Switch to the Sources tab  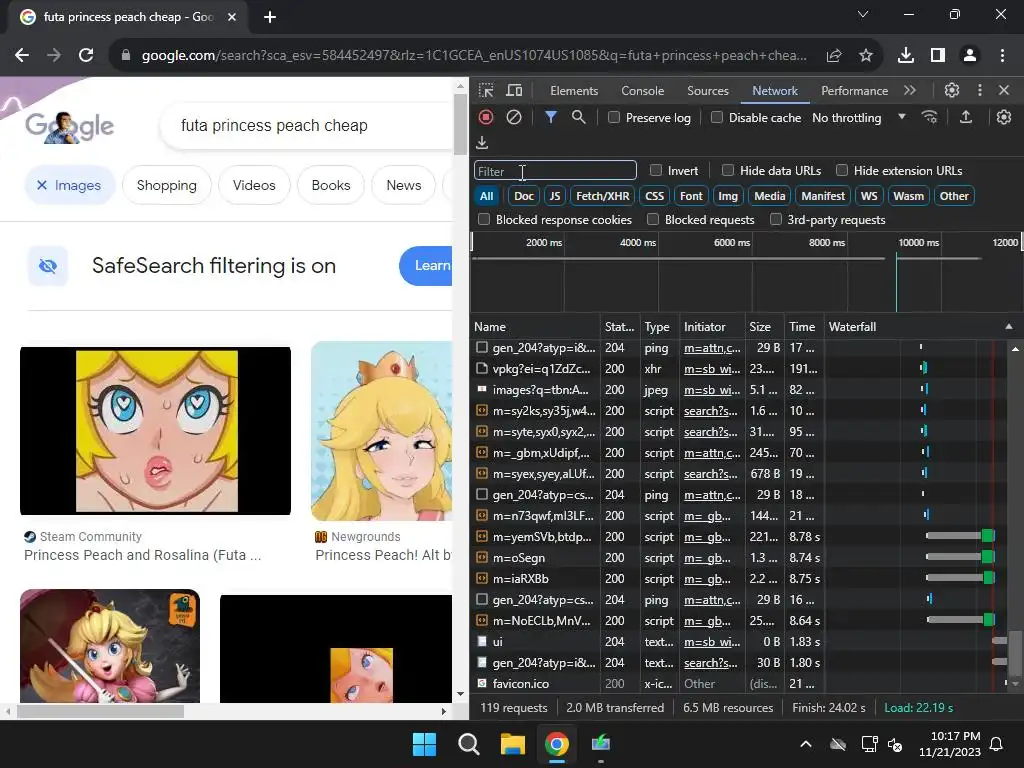coord(707,91)
